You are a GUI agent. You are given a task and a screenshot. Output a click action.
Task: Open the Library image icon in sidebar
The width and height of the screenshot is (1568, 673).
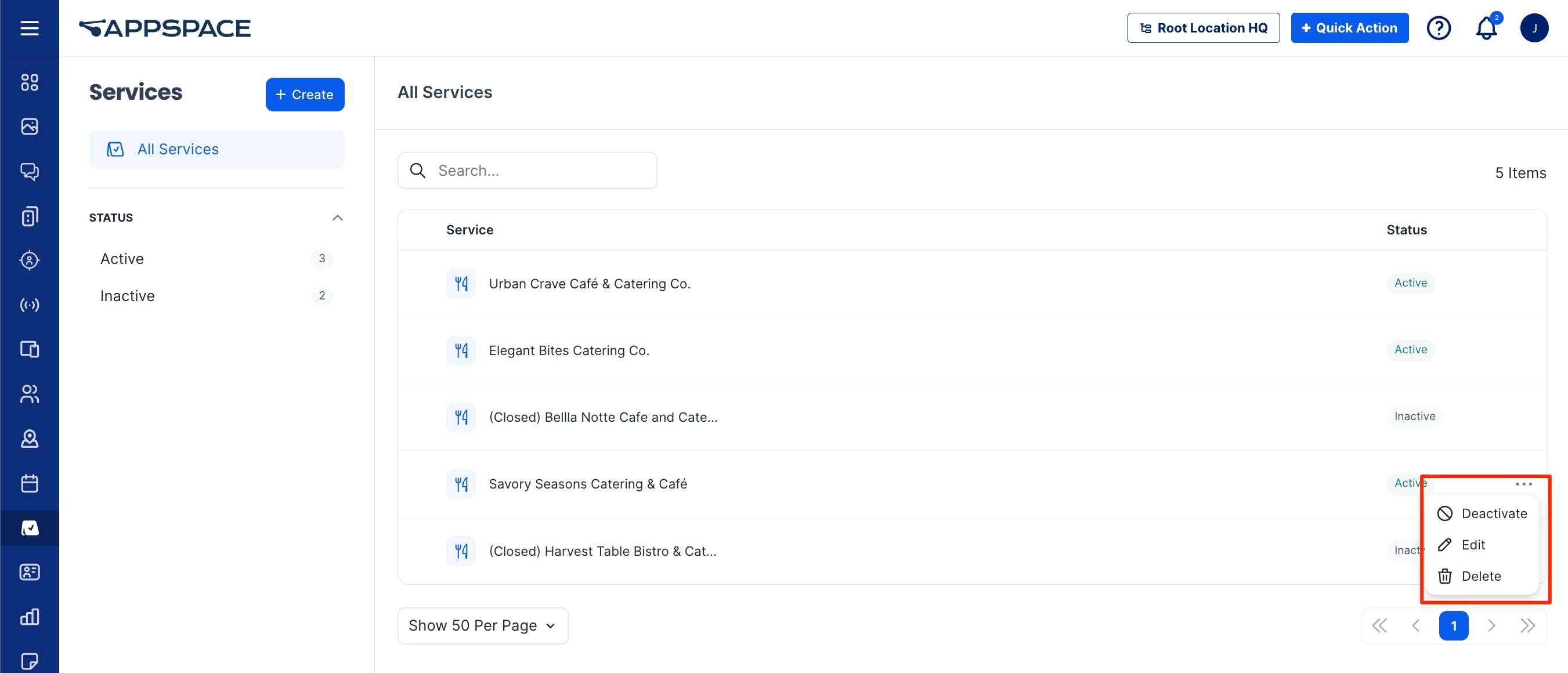tap(29, 126)
